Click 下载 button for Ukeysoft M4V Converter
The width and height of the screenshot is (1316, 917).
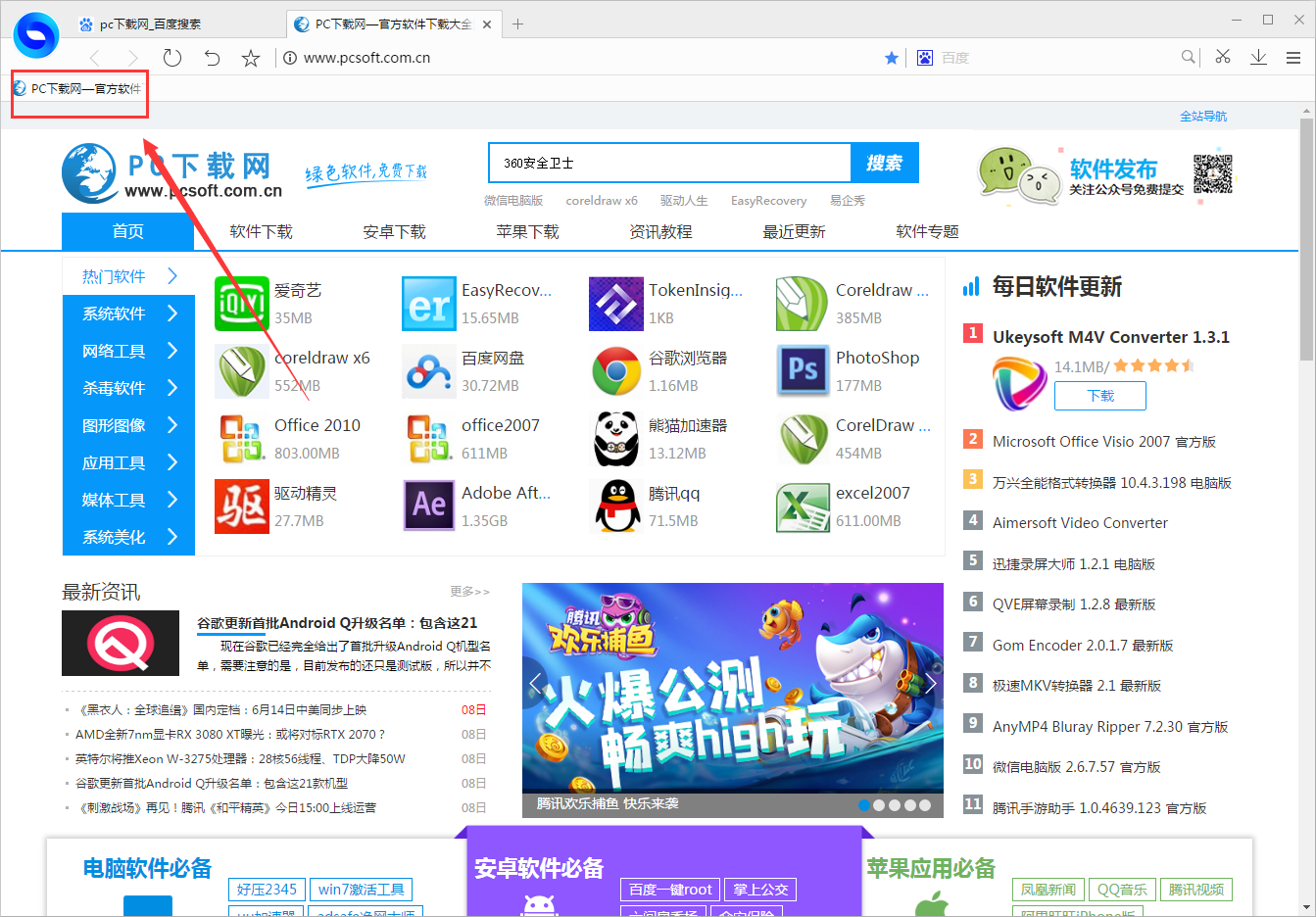[x=1100, y=396]
